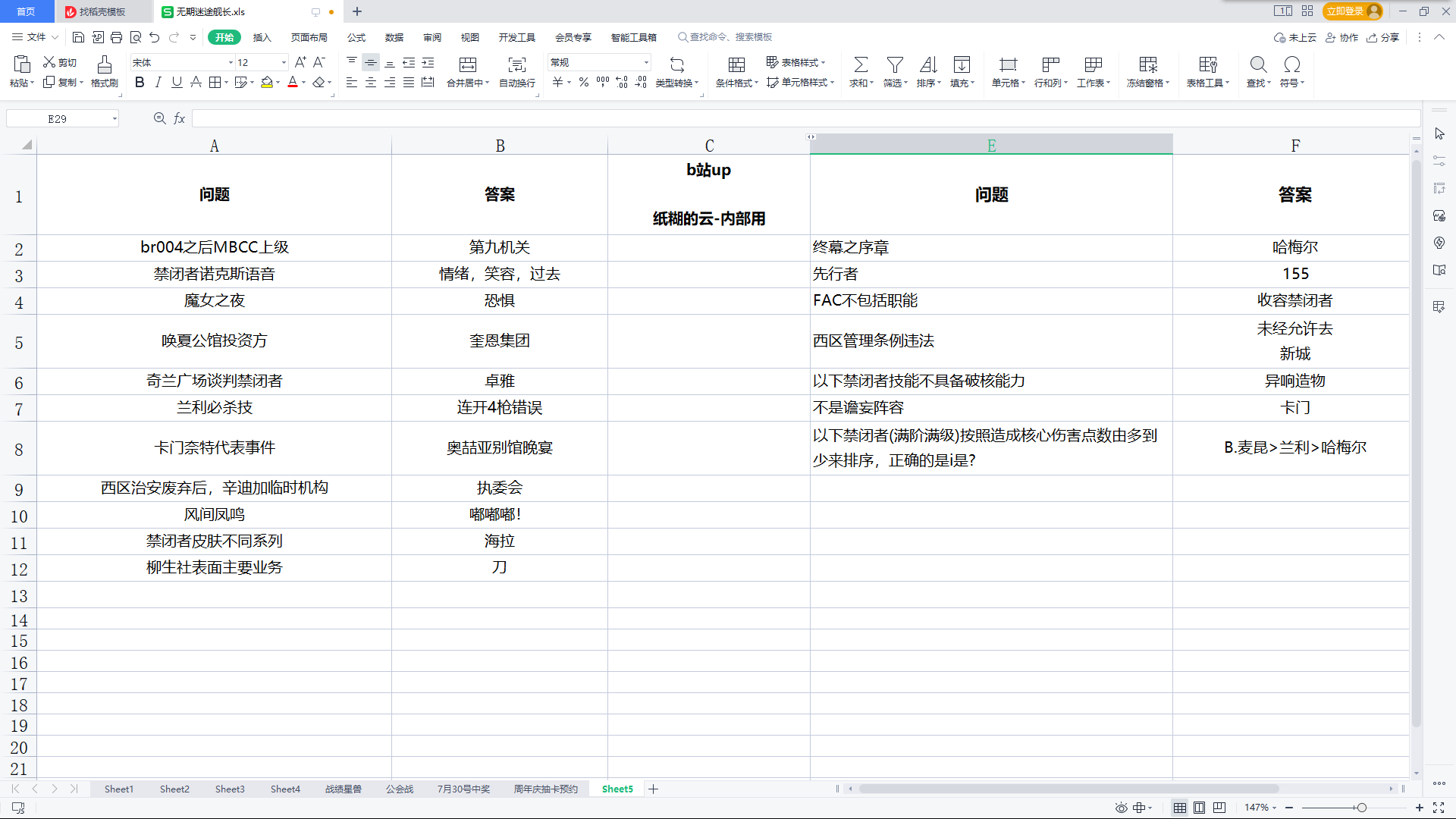Increase decimal places icon
This screenshot has width=1456, height=819.
tap(622, 82)
